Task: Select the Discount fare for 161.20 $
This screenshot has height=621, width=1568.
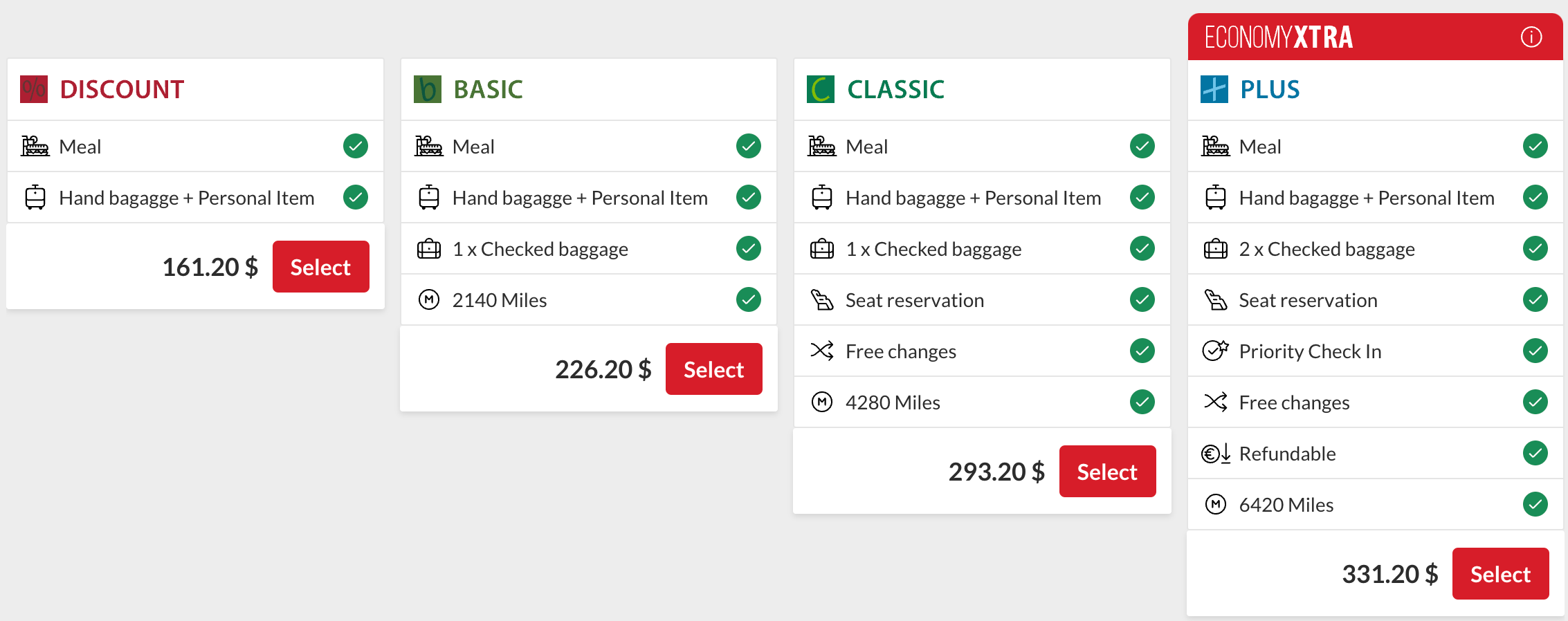Action: click(x=320, y=267)
